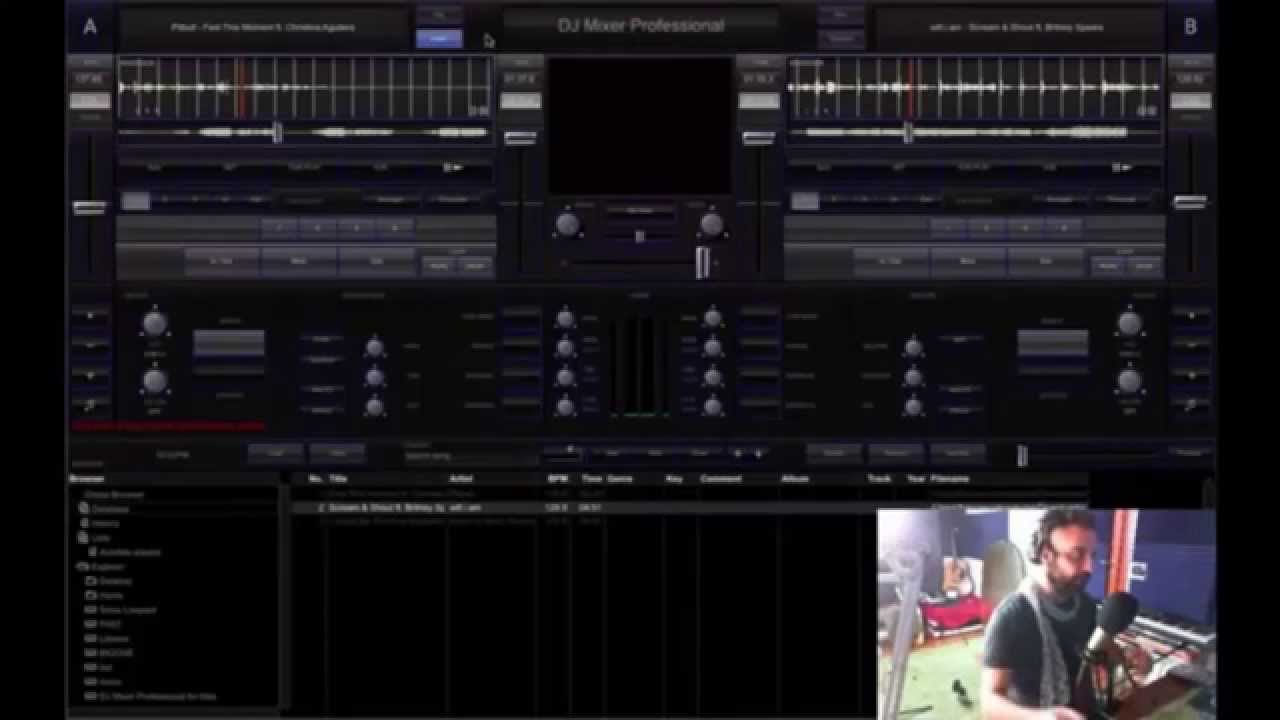Sort tracks by Album column header
Image resolution: width=1280 pixels, height=720 pixels.
[x=795, y=479]
